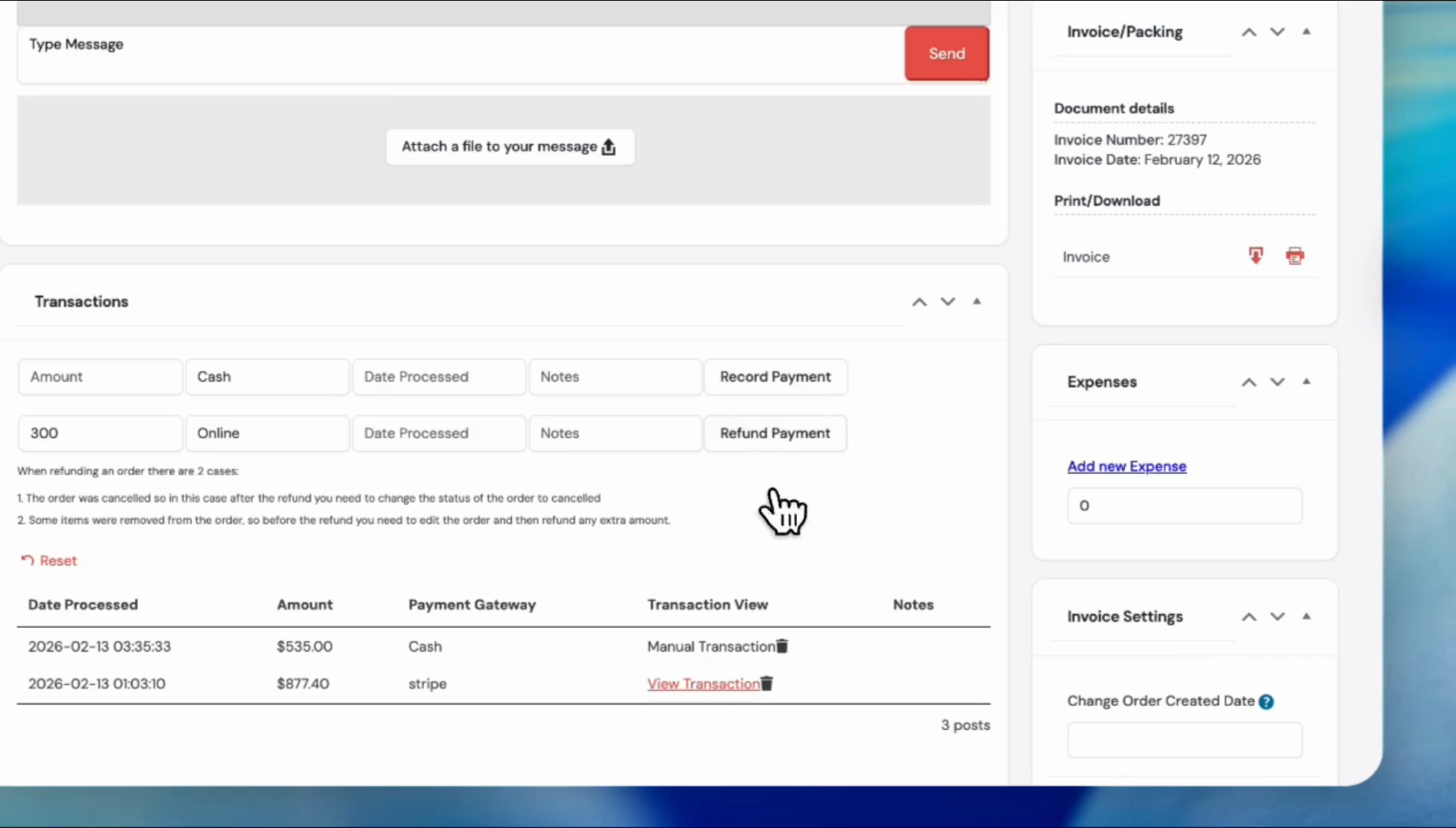Collapse the Invoice/Packing panel
The height and width of the screenshot is (828, 1456).
[1307, 31]
